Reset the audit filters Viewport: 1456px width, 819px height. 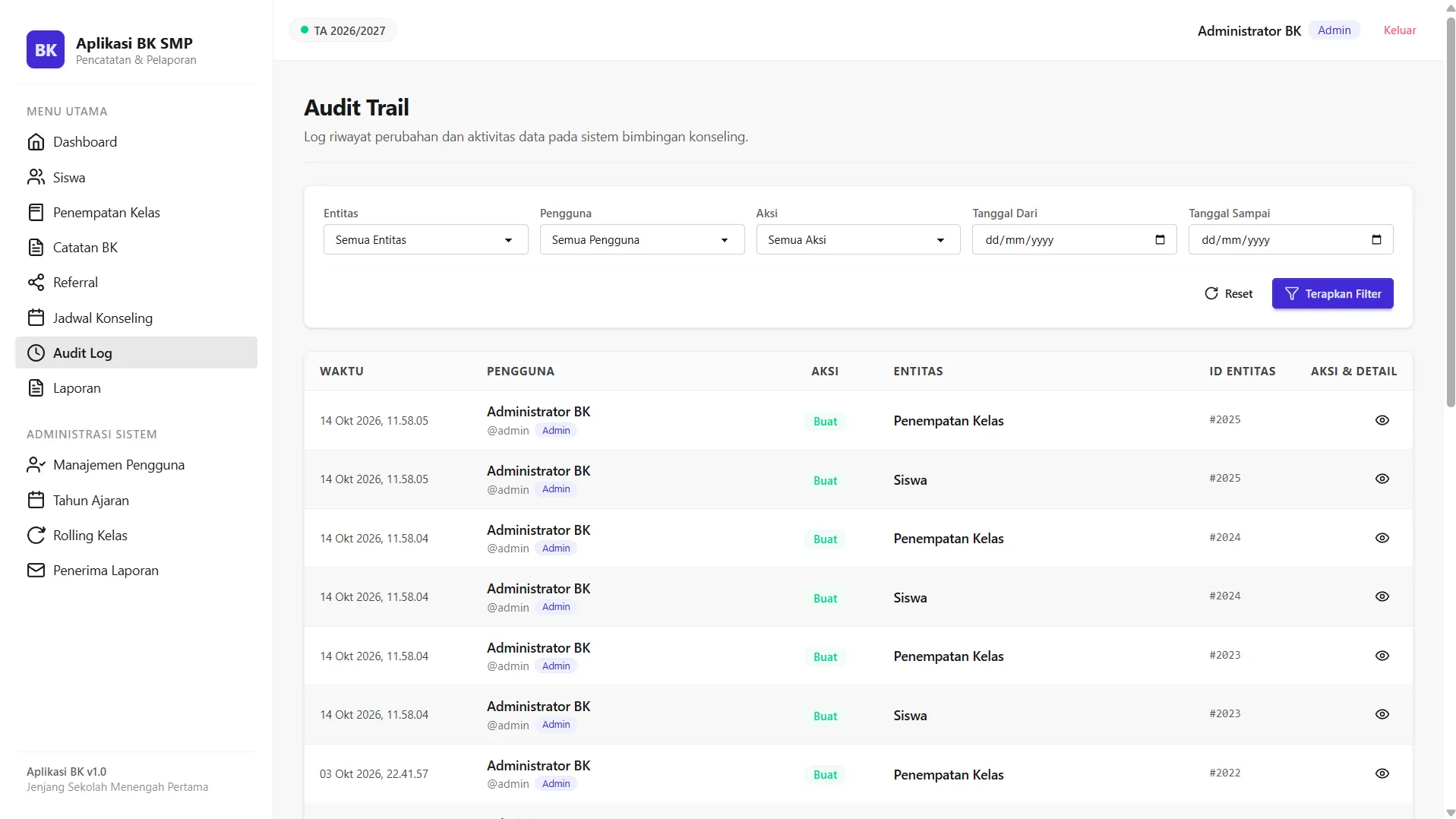pos(1228,293)
